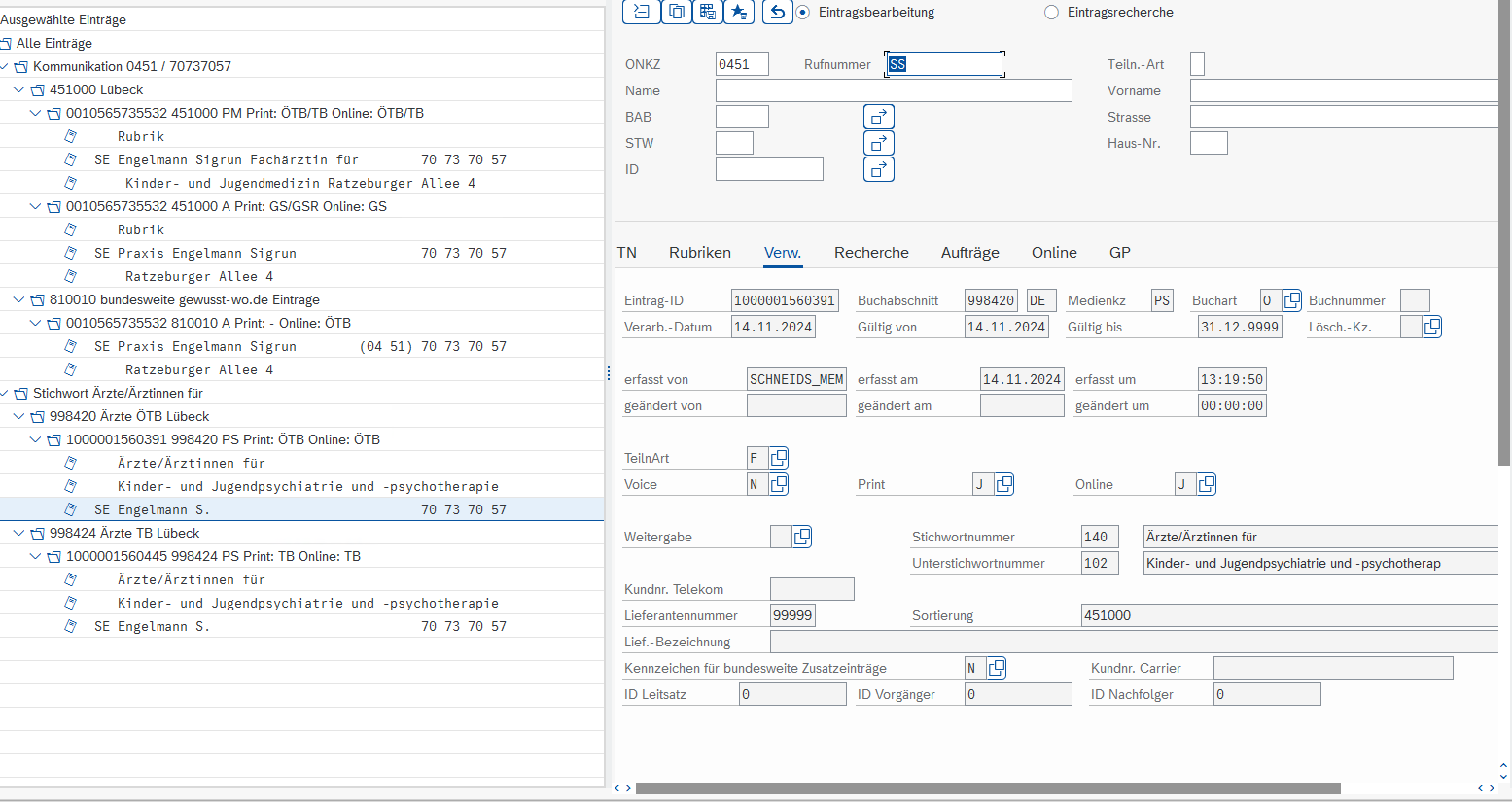Switch to the Online tab
The height and width of the screenshot is (802, 1512).
point(1054,253)
